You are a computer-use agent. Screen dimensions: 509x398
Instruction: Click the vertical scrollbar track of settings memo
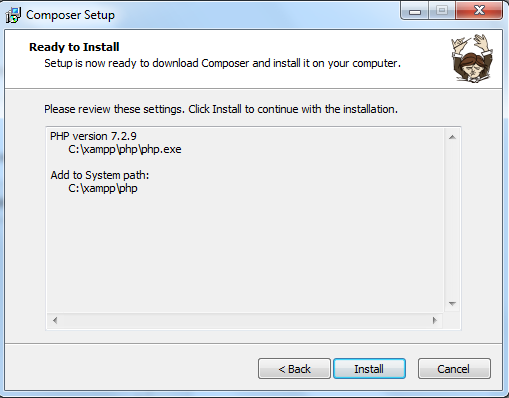point(452,220)
